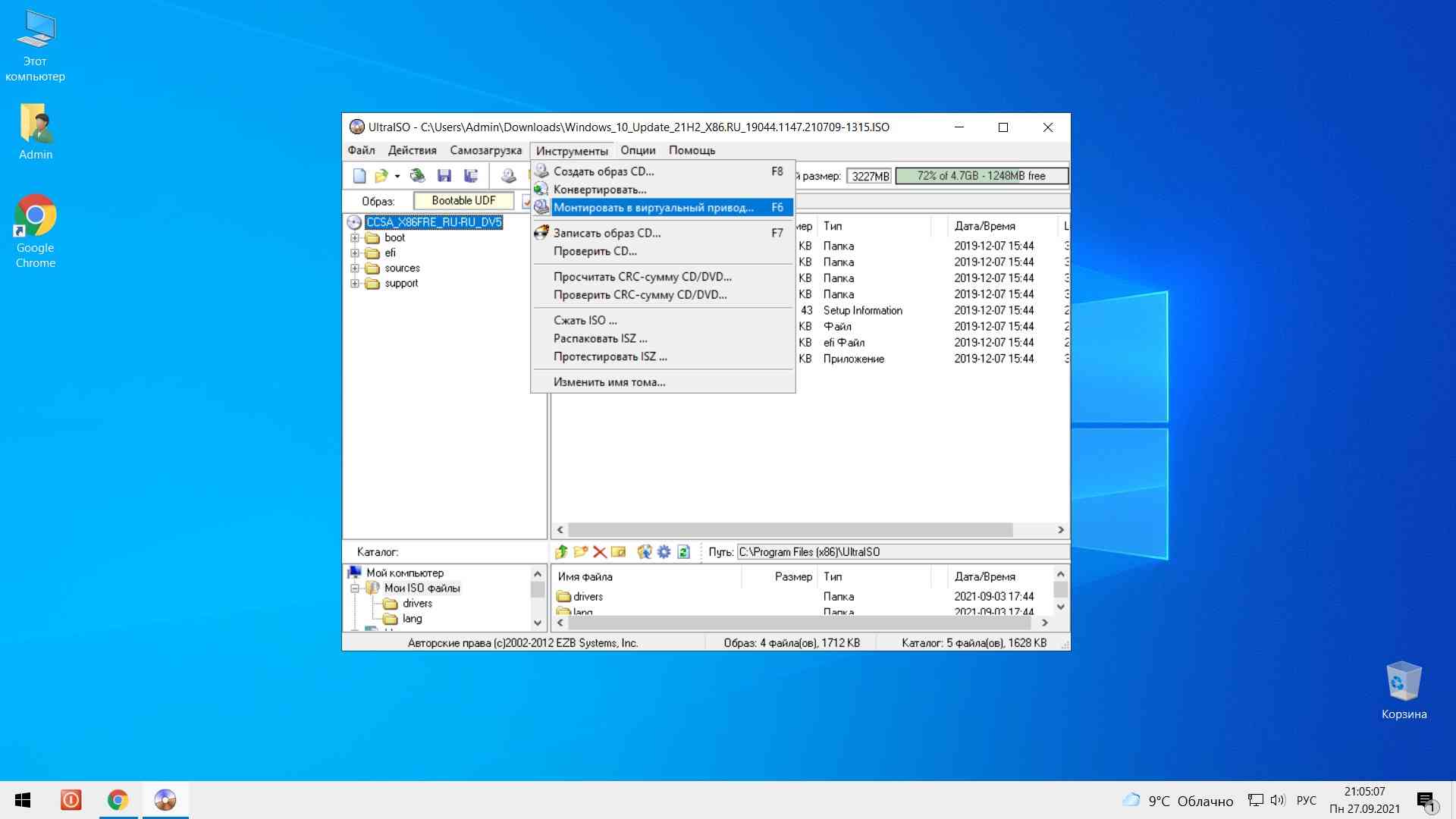The height and width of the screenshot is (819, 1456).
Task: Choose Изменить имя тома... menu entry
Action: pyautogui.click(x=663, y=382)
